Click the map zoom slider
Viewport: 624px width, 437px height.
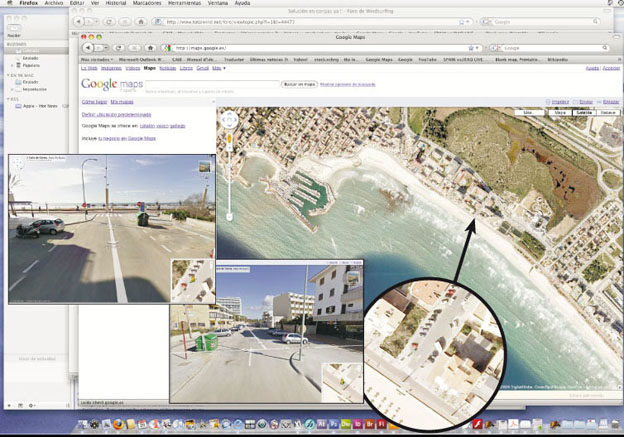(x=229, y=180)
